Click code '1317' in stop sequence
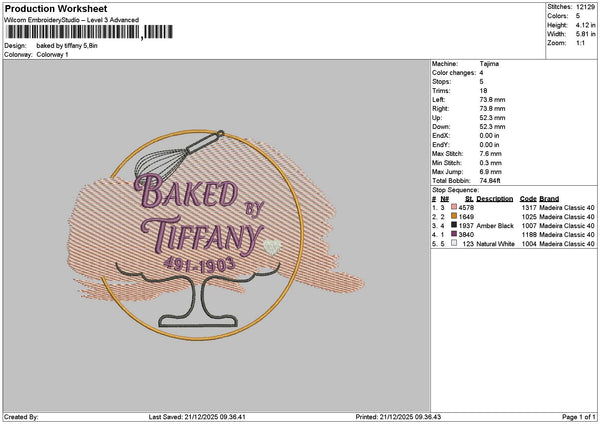The image size is (600, 424). pyautogui.click(x=529, y=207)
